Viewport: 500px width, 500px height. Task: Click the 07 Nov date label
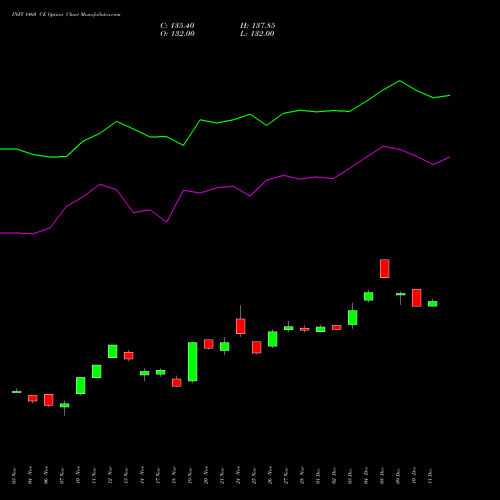pos(62,476)
